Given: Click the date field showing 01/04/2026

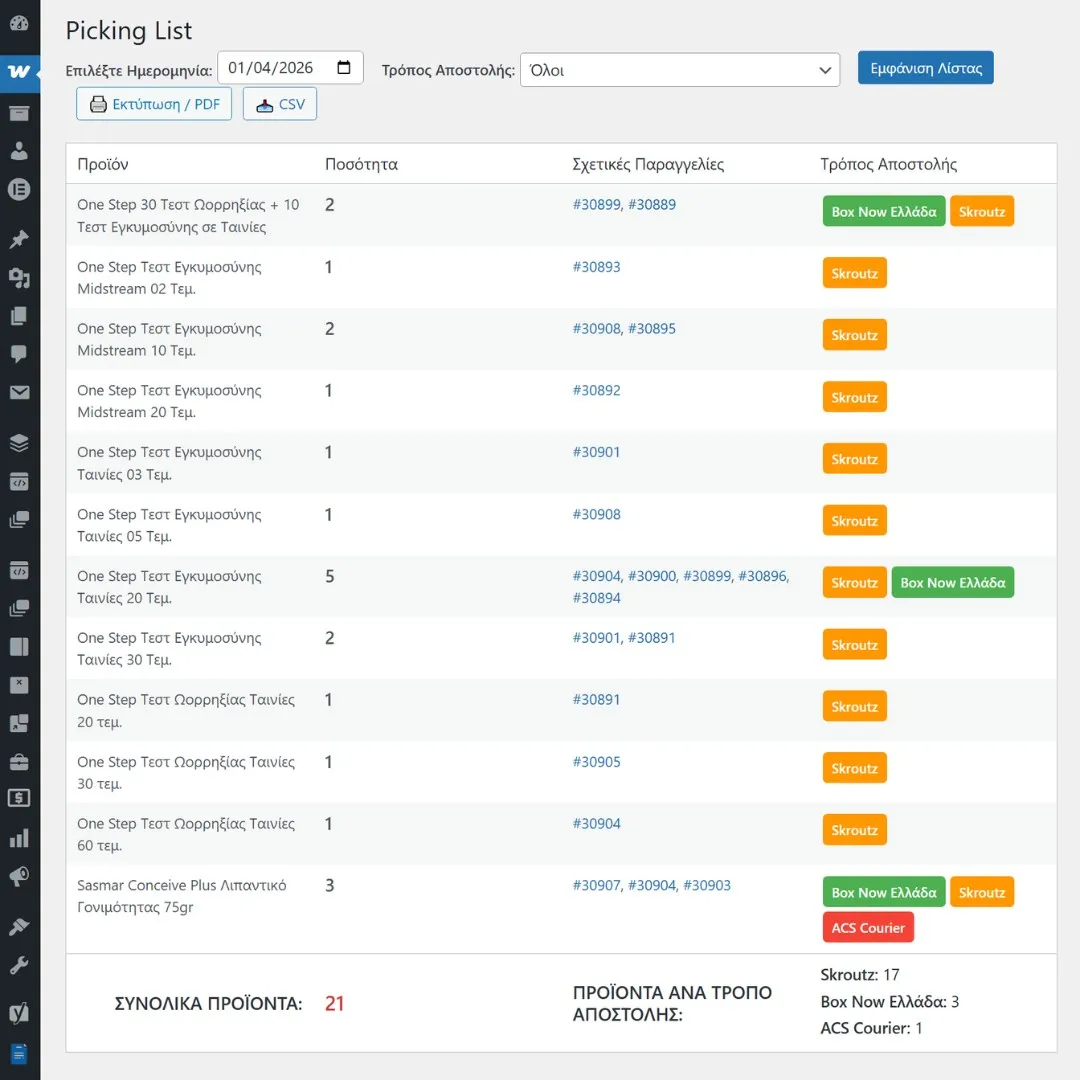Looking at the screenshot, I should pyautogui.click(x=290, y=68).
